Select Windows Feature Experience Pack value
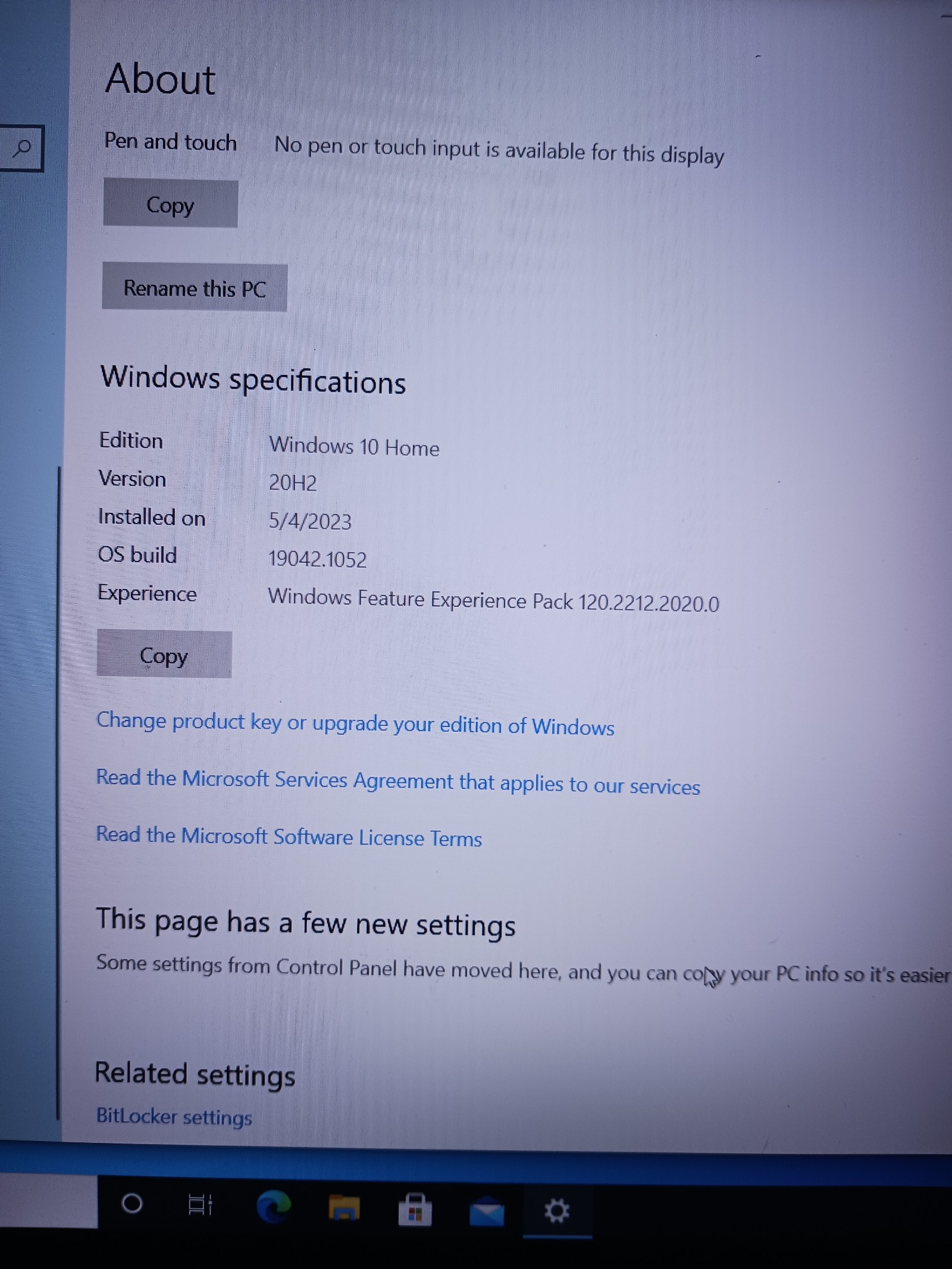 click(x=493, y=600)
